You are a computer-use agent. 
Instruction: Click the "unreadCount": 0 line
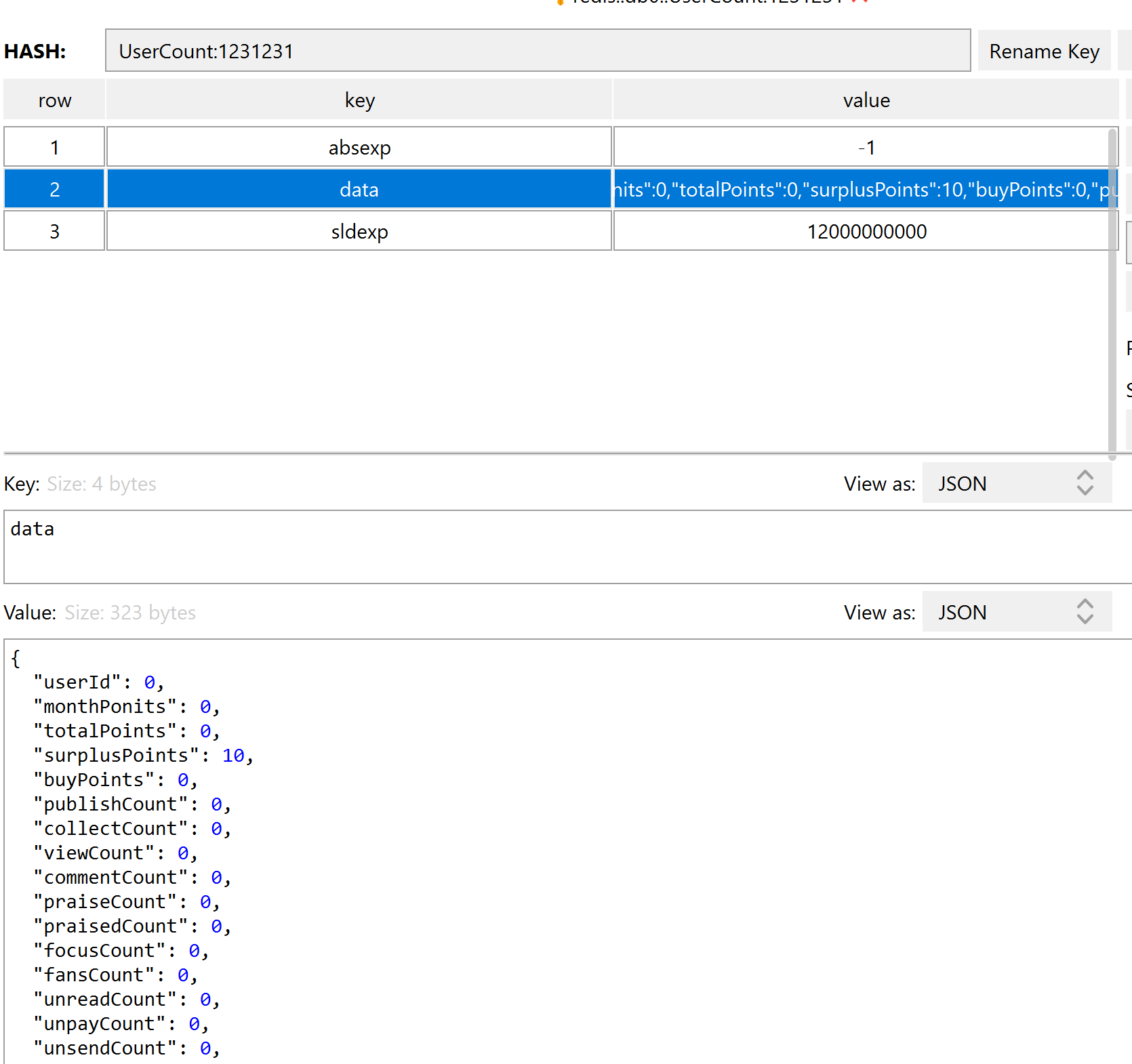(127, 1000)
